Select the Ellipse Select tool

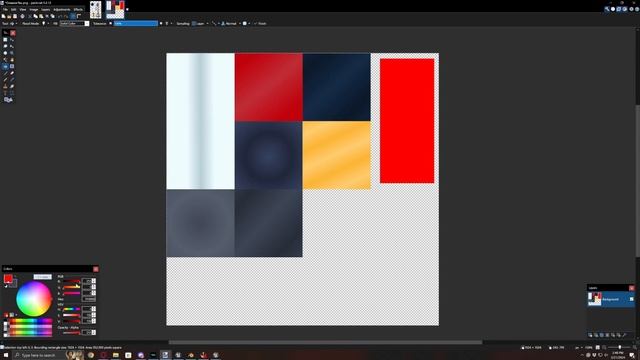5,53
